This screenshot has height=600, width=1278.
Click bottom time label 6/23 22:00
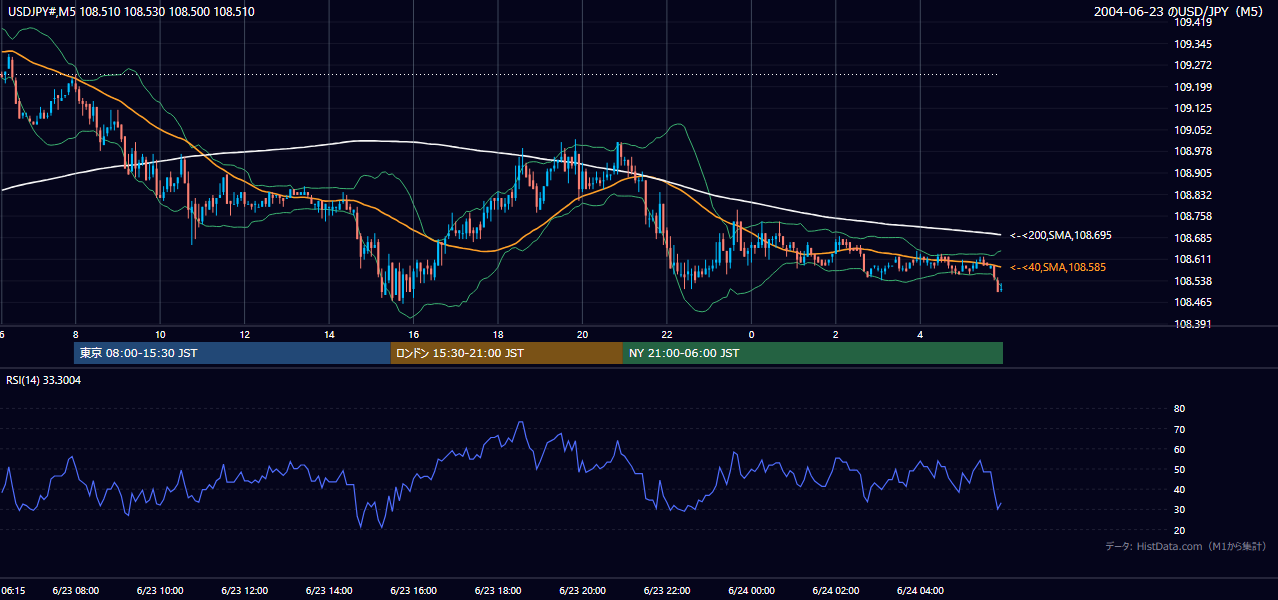667,591
